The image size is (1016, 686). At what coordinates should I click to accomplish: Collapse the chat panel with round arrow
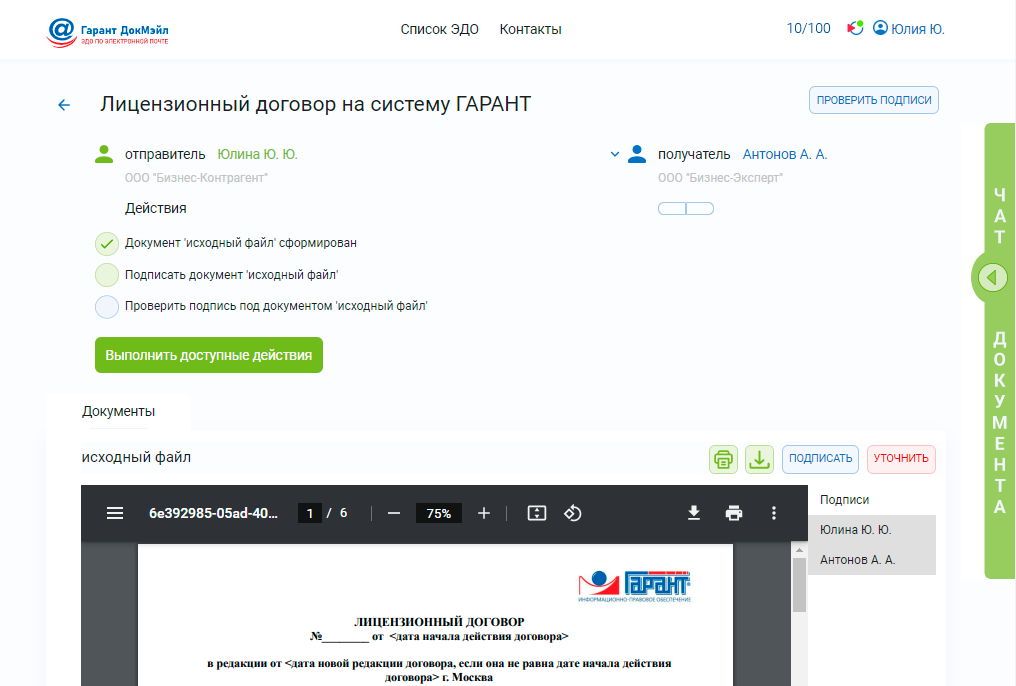[992, 277]
